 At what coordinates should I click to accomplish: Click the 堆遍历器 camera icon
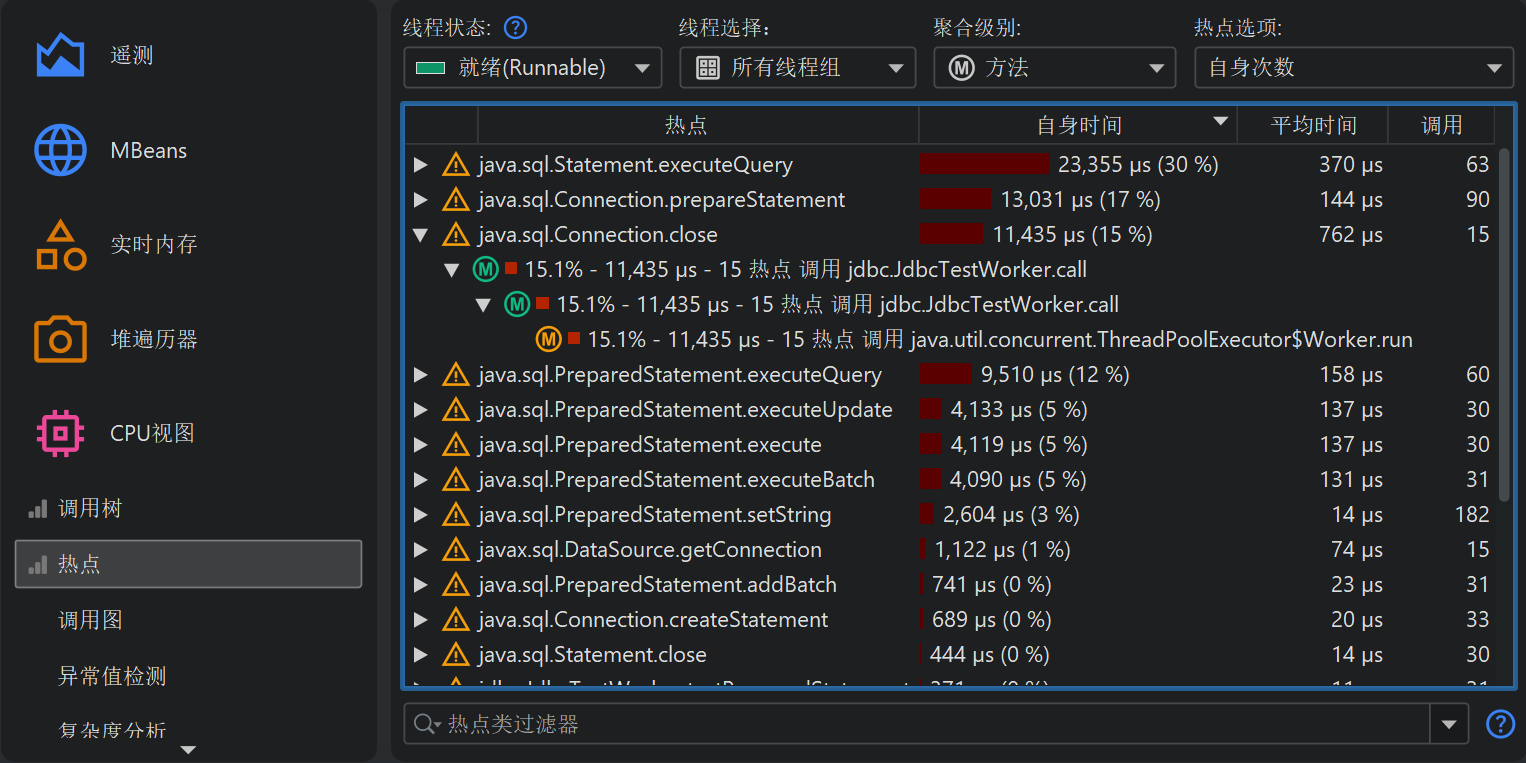[x=60, y=339]
